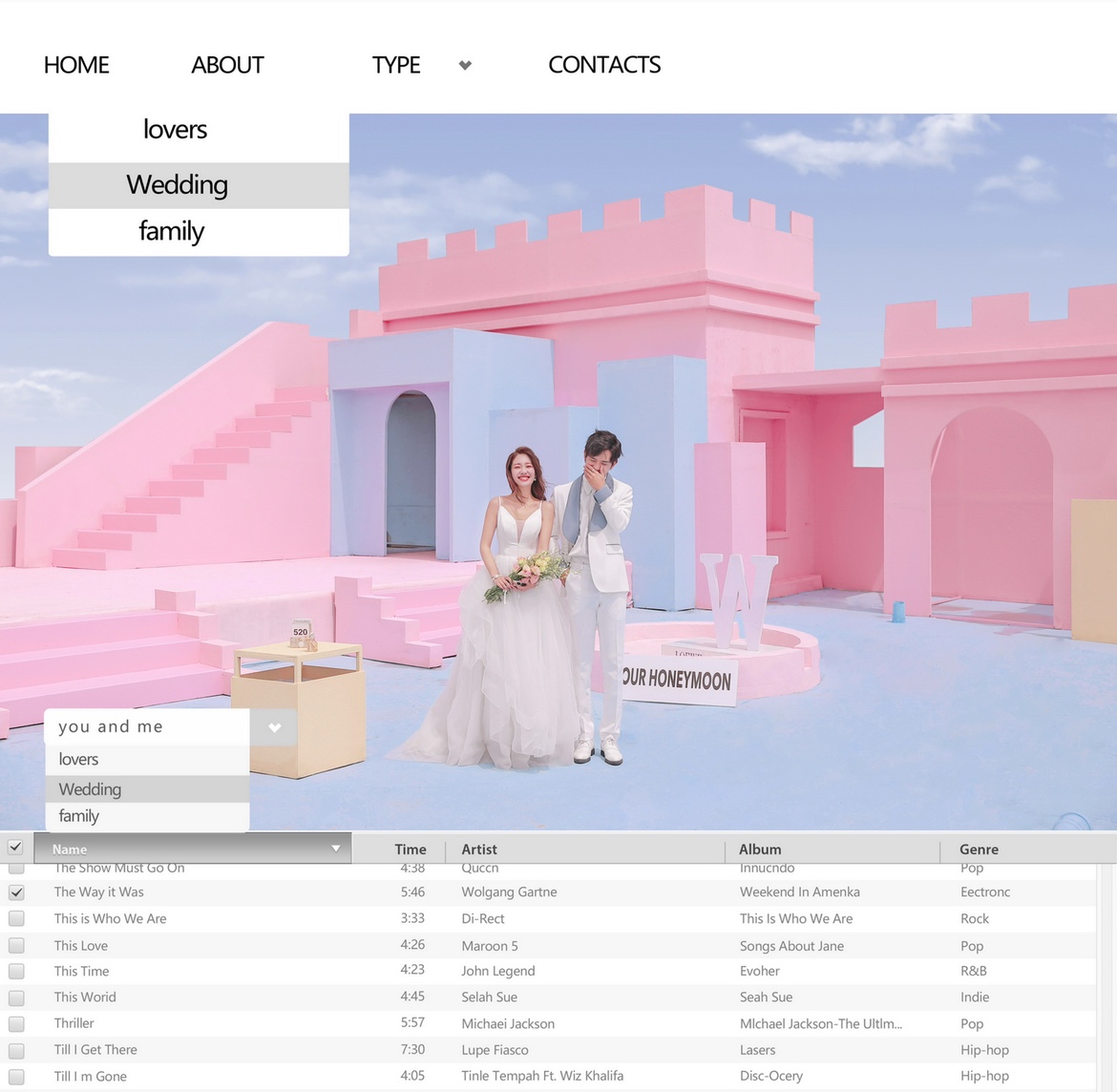
Task: Open the you and me combo box
Action: point(147,726)
